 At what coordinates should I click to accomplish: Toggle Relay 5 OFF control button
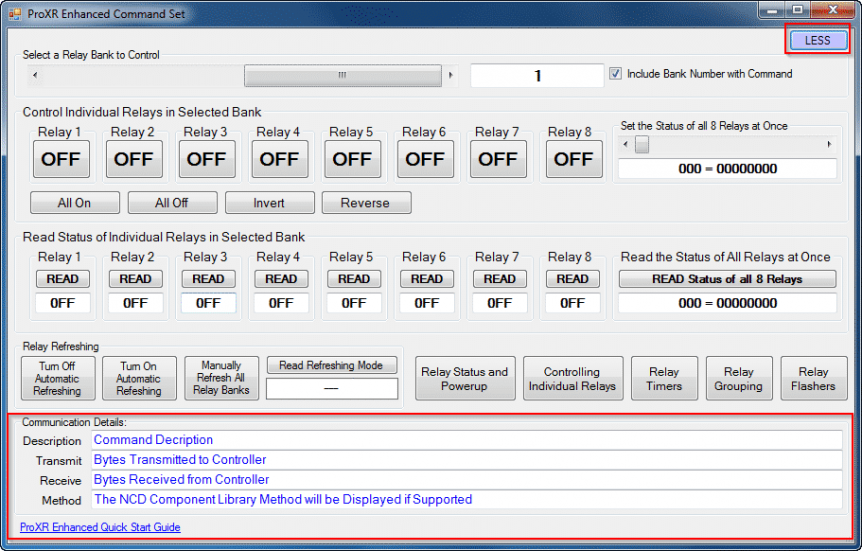pos(352,159)
